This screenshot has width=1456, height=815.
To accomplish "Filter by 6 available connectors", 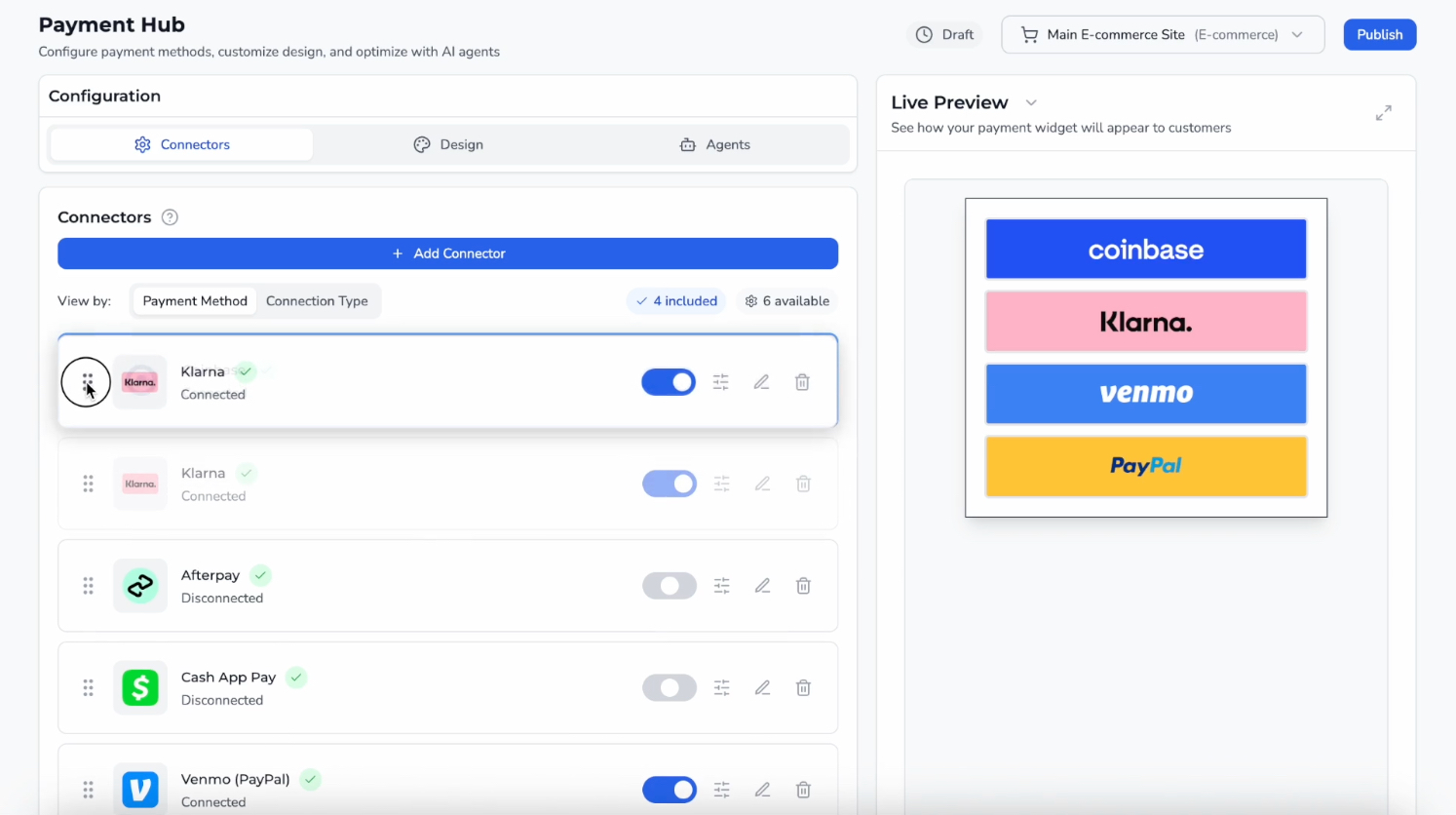I will 787,301.
